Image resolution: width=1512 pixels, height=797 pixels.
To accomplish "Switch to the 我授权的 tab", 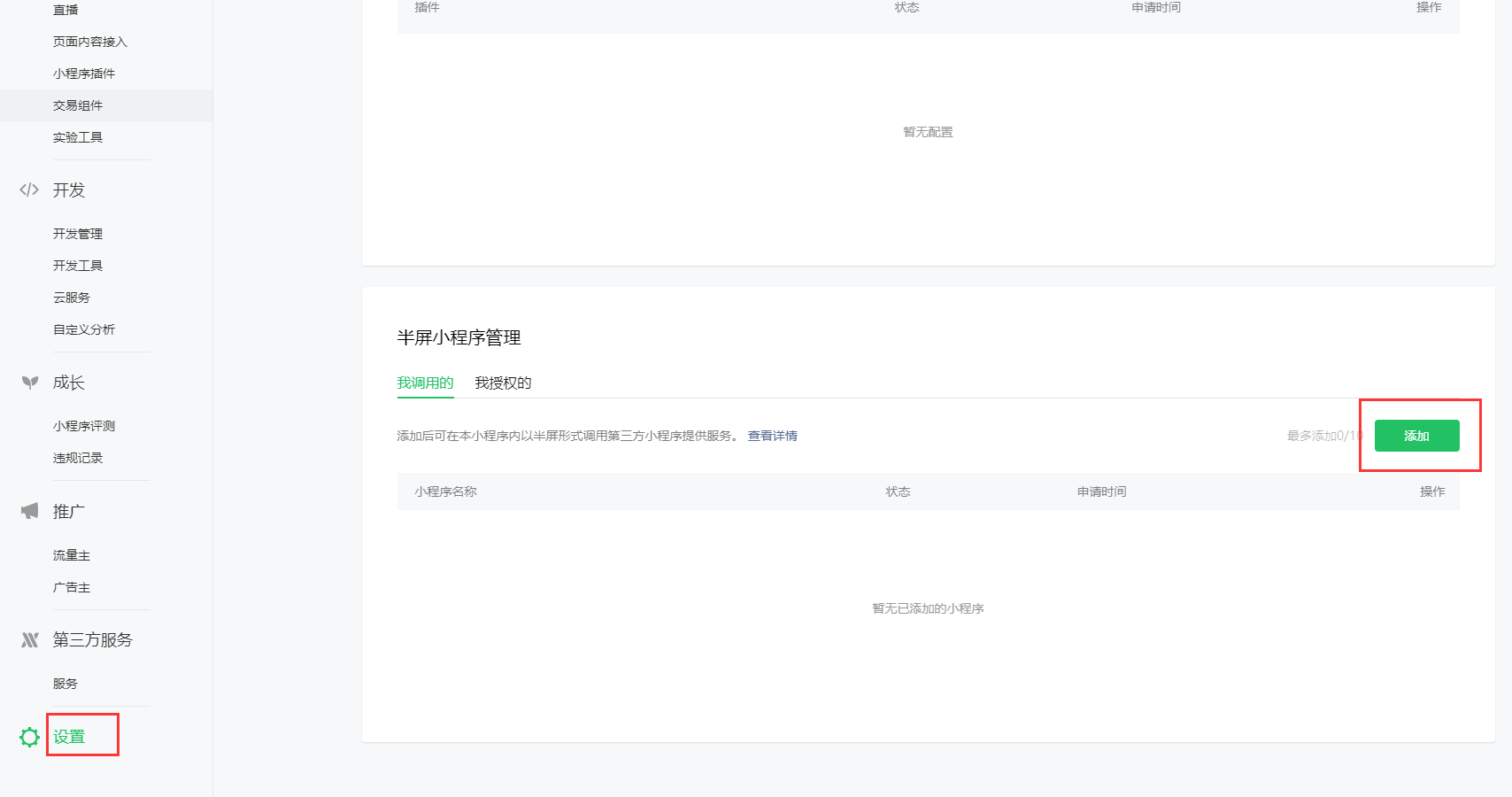I will pos(503,383).
